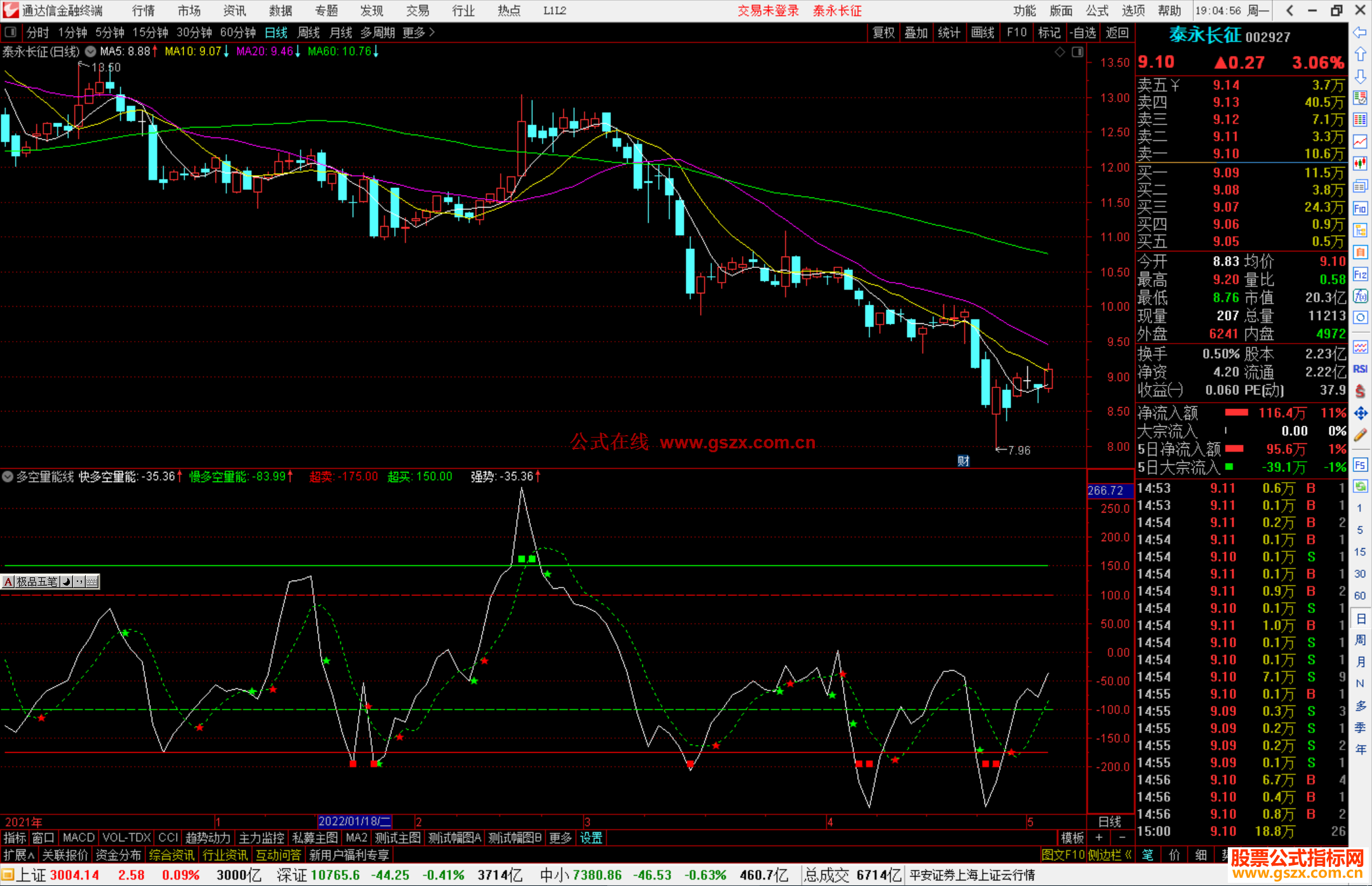The height and width of the screenshot is (886, 1372).
Task: Expand the 扩展 panel at bottom
Action: (19, 855)
